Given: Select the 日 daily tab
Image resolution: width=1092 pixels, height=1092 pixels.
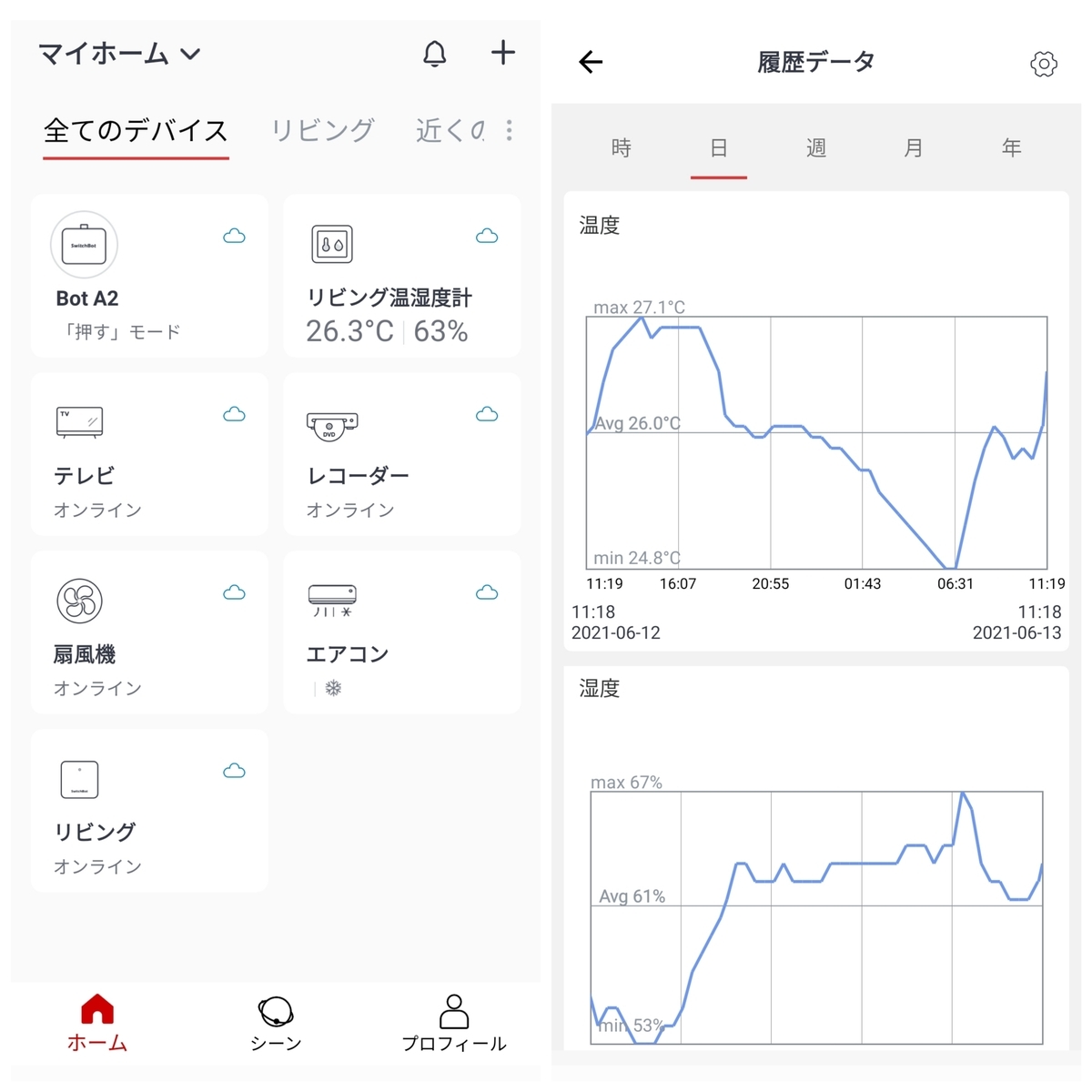Looking at the screenshot, I should [719, 148].
